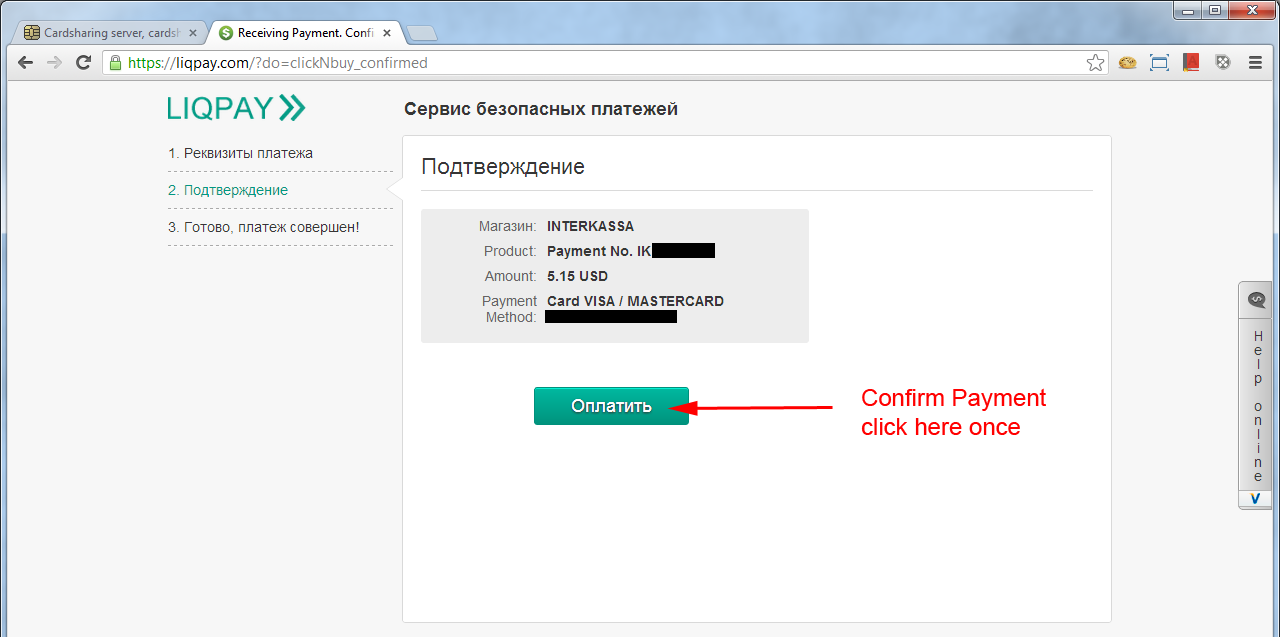
Task: Click the V icon below Help online
Action: click(1256, 498)
